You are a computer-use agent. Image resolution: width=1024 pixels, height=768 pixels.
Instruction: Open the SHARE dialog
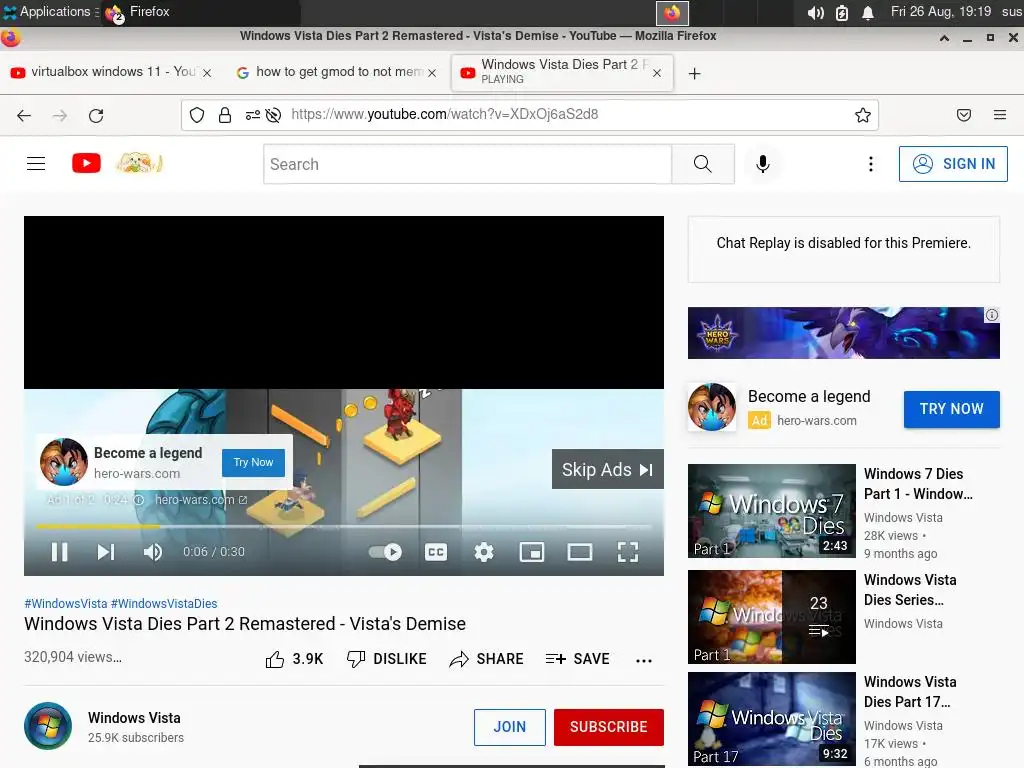487,659
